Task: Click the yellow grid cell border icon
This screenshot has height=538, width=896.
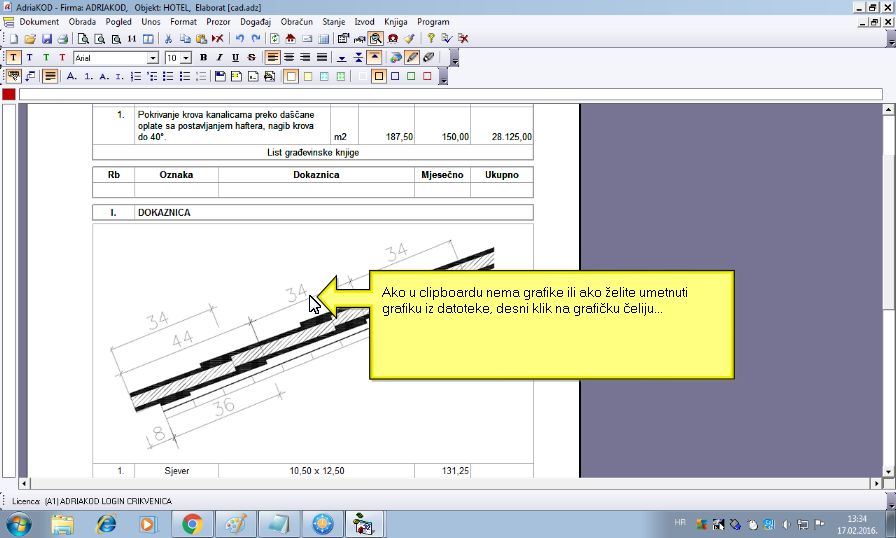Action: (x=308, y=77)
